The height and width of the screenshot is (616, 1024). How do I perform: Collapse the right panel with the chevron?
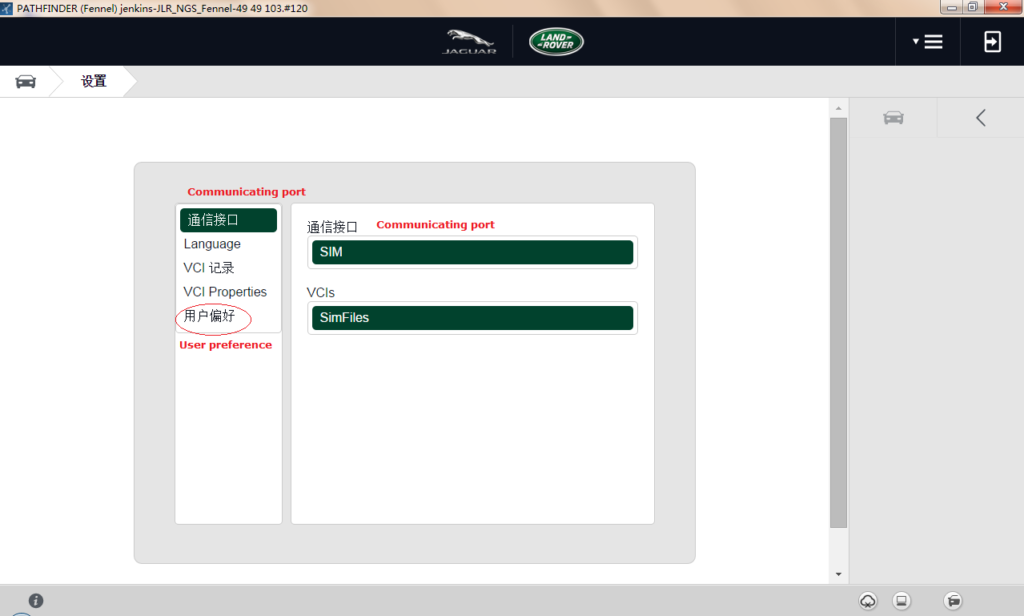coord(980,117)
